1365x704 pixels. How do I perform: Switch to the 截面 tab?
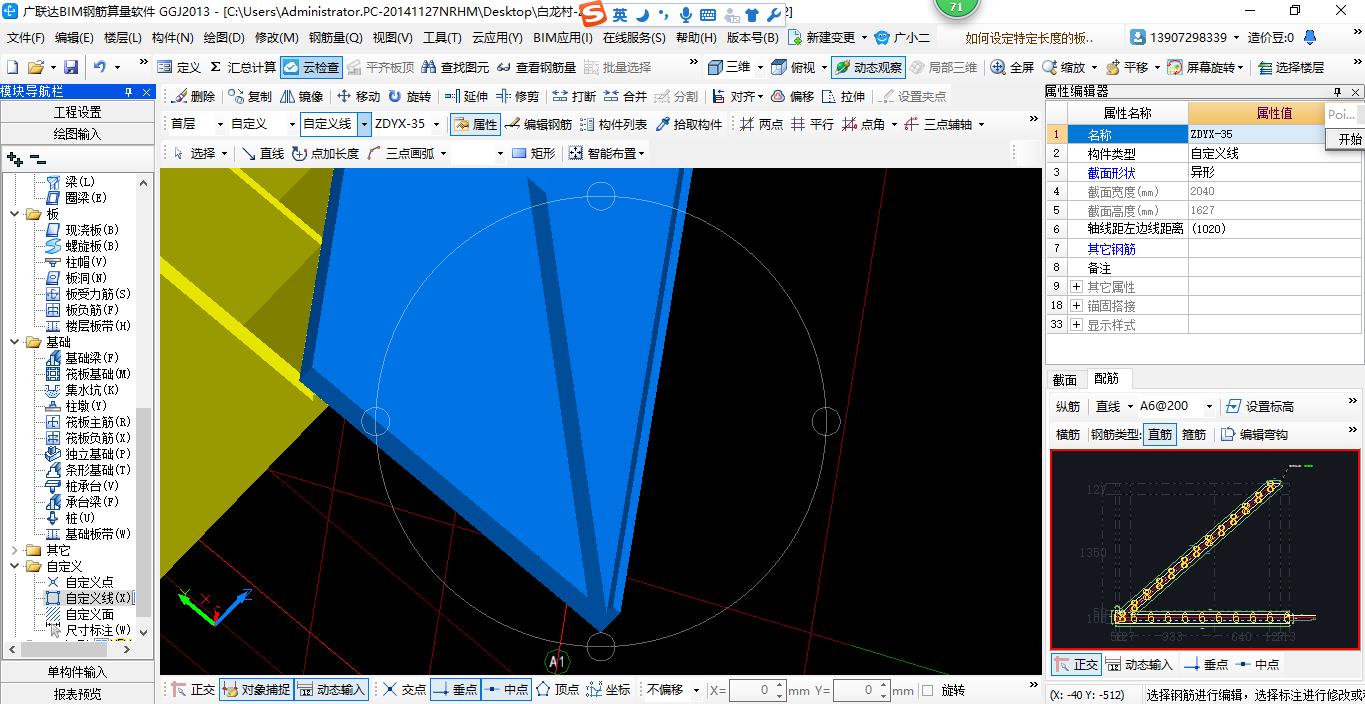[1065, 380]
